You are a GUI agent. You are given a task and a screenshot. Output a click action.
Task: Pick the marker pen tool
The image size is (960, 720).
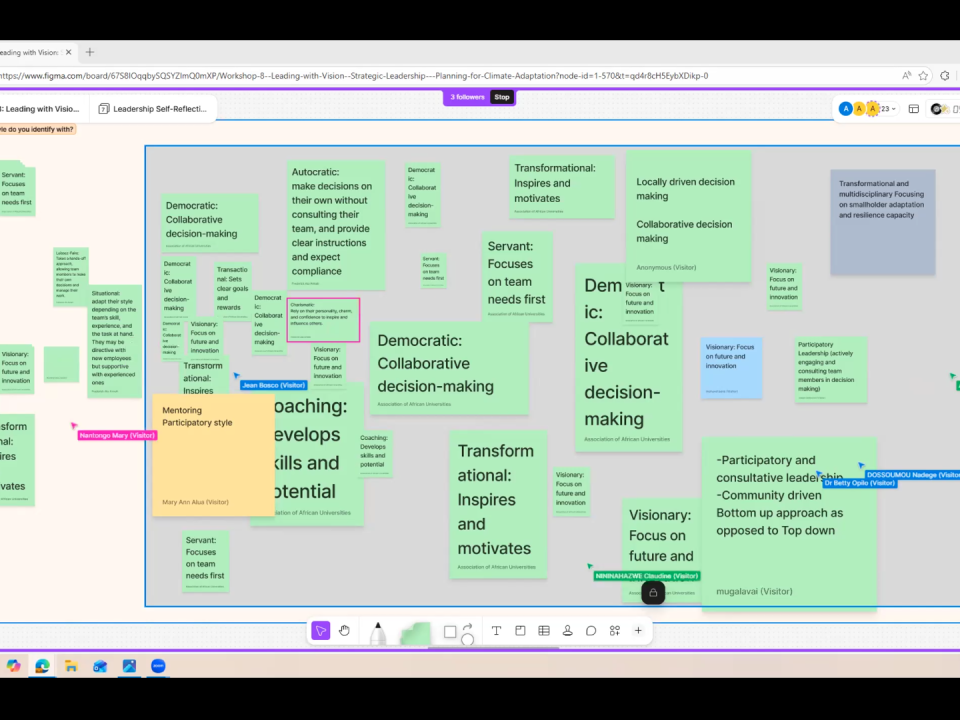[x=378, y=632]
